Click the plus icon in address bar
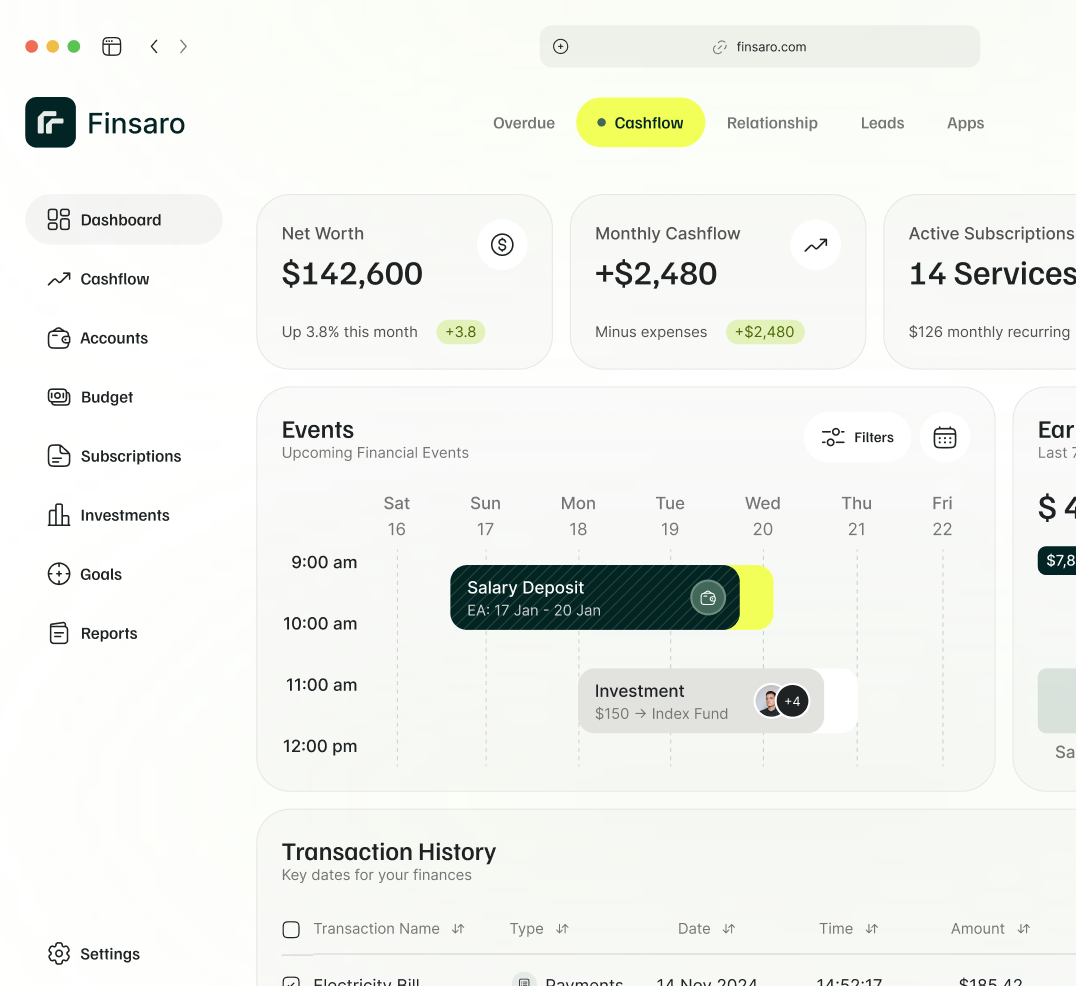Image resolution: width=1076 pixels, height=986 pixels. coord(561,47)
